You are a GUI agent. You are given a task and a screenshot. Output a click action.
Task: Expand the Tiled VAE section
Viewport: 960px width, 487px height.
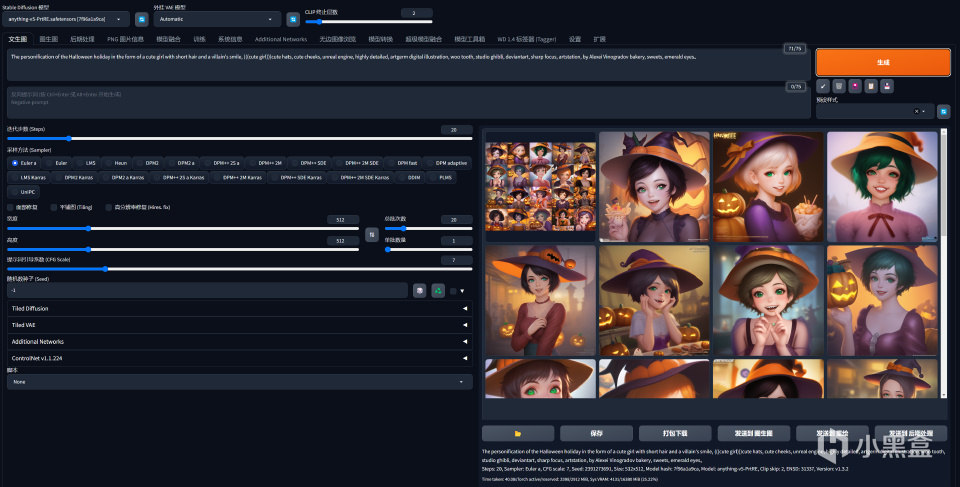239,325
